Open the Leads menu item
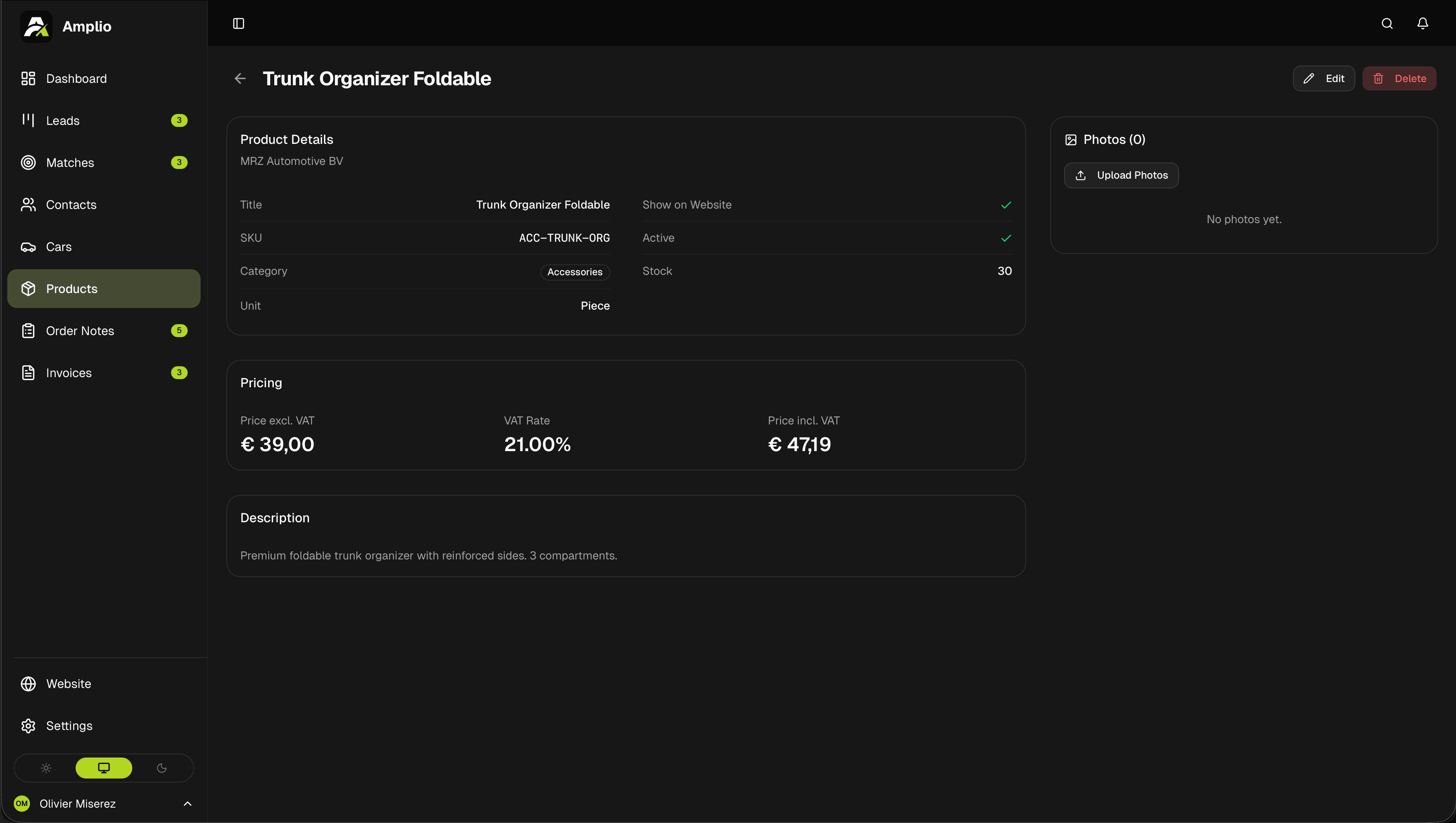 coord(63,120)
